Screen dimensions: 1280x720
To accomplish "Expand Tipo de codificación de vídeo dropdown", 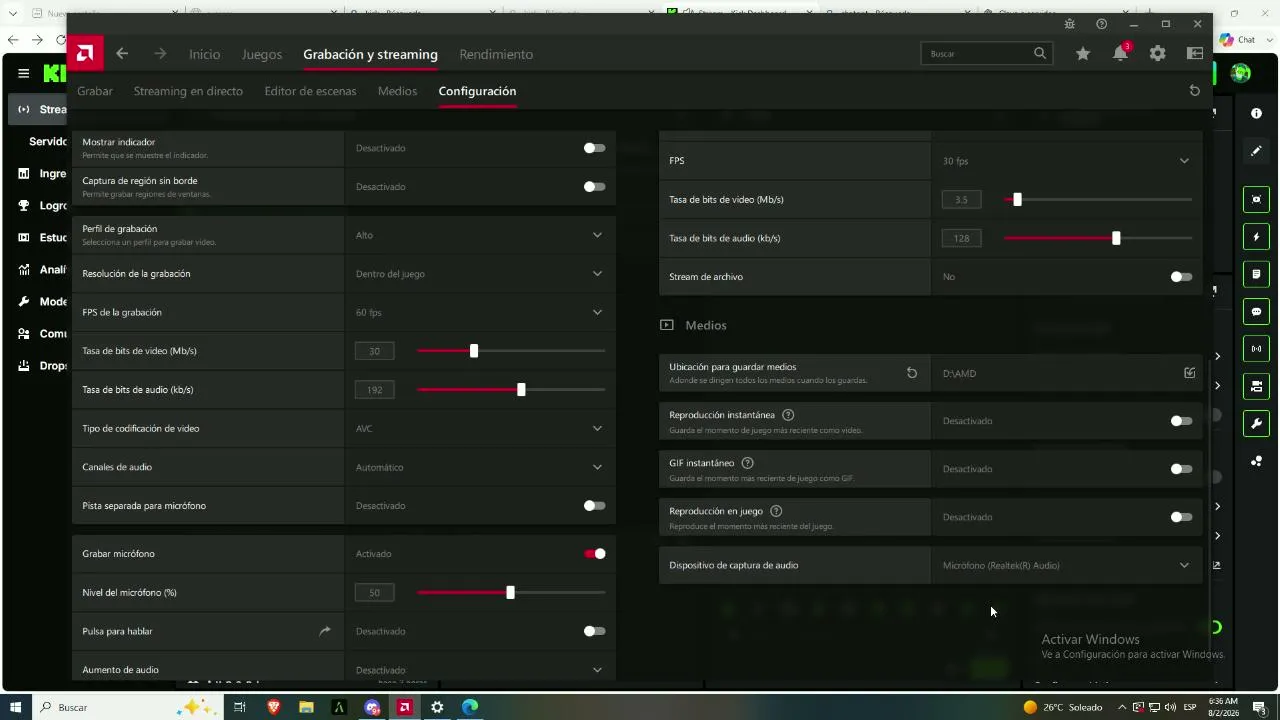I will pyautogui.click(x=480, y=428).
